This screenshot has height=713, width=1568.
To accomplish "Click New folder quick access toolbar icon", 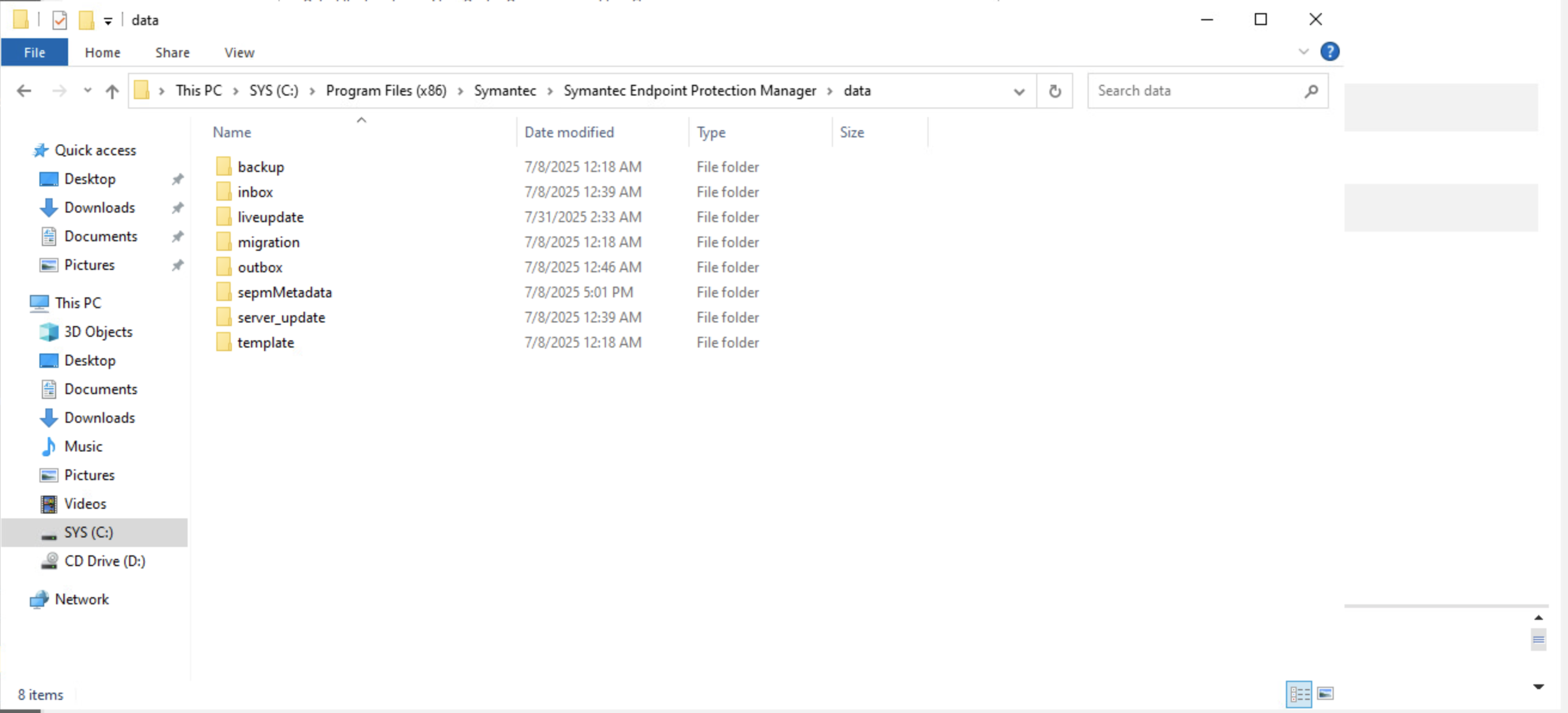I will 87,20.
